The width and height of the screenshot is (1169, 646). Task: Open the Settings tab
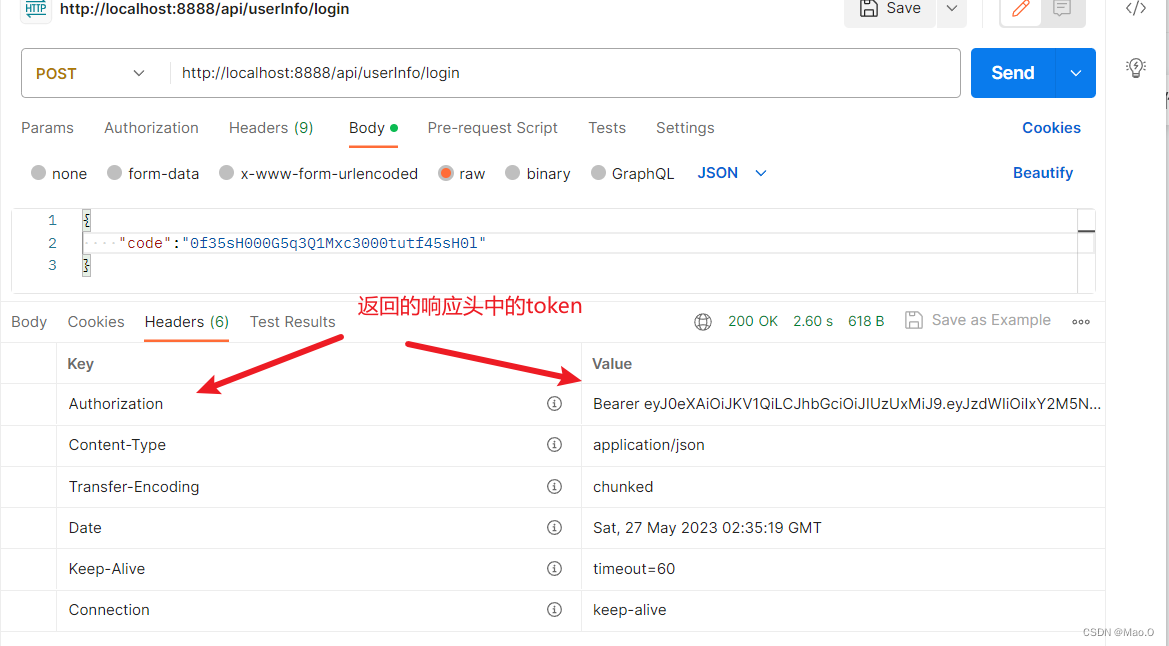click(x=685, y=128)
